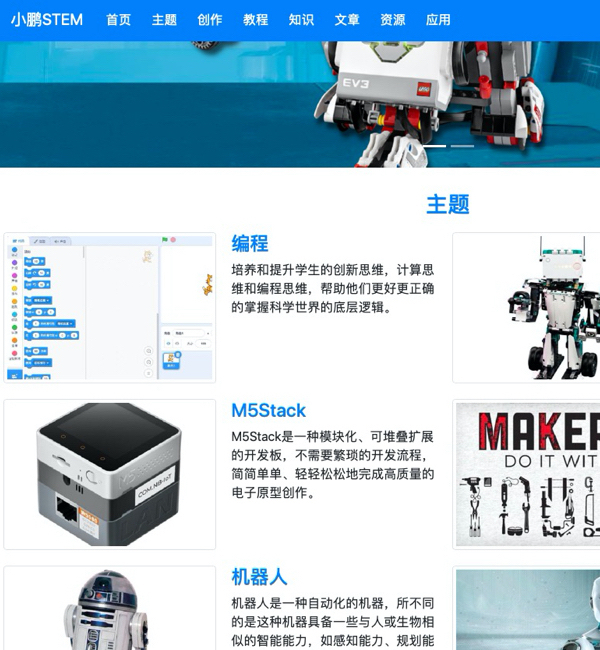Click the 编程 description starting with 培养和提升学生

[333, 289]
